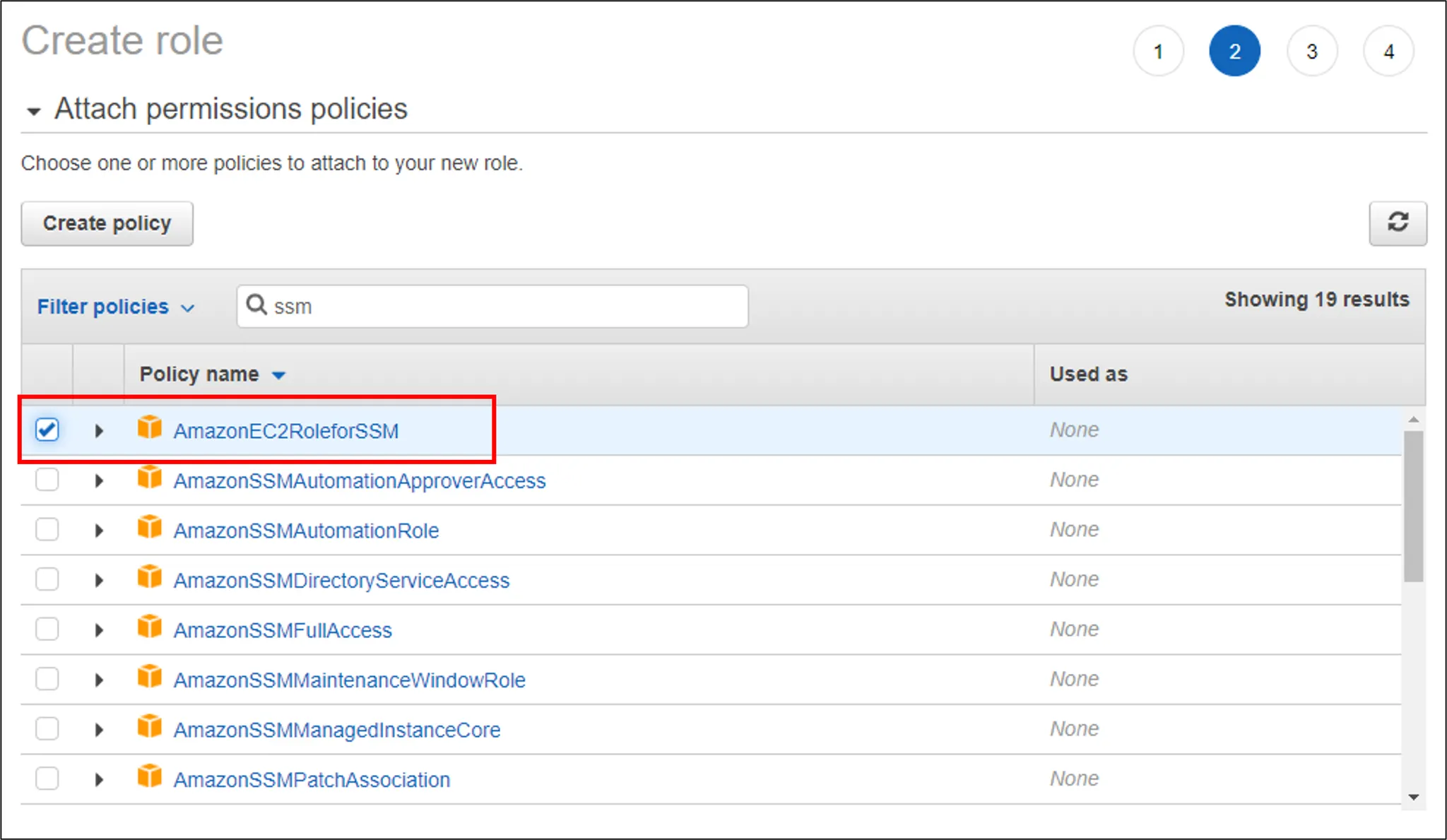The height and width of the screenshot is (840, 1447).
Task: Click the policy list scrollbar thumb
Action: 1413,505
